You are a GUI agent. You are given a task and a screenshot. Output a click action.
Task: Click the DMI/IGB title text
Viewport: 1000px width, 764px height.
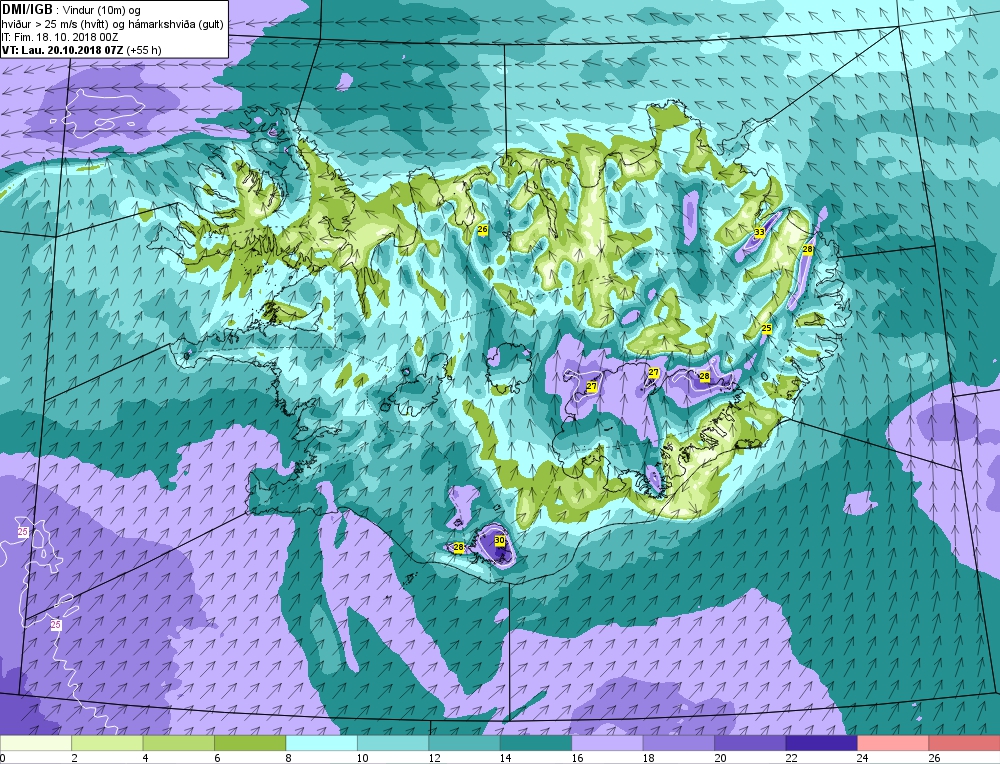pyautogui.click(x=28, y=10)
